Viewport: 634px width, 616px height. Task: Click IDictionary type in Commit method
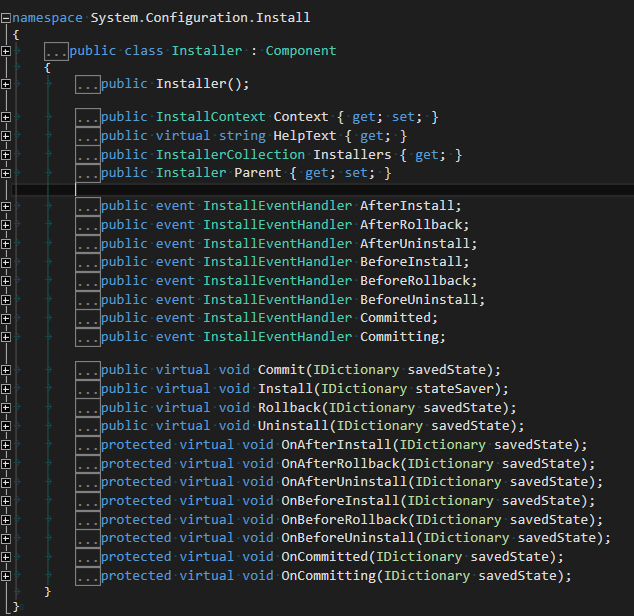click(356, 370)
